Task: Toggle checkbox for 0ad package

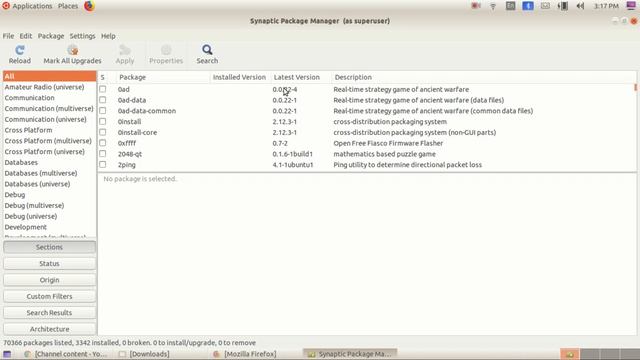Action: coord(102,89)
